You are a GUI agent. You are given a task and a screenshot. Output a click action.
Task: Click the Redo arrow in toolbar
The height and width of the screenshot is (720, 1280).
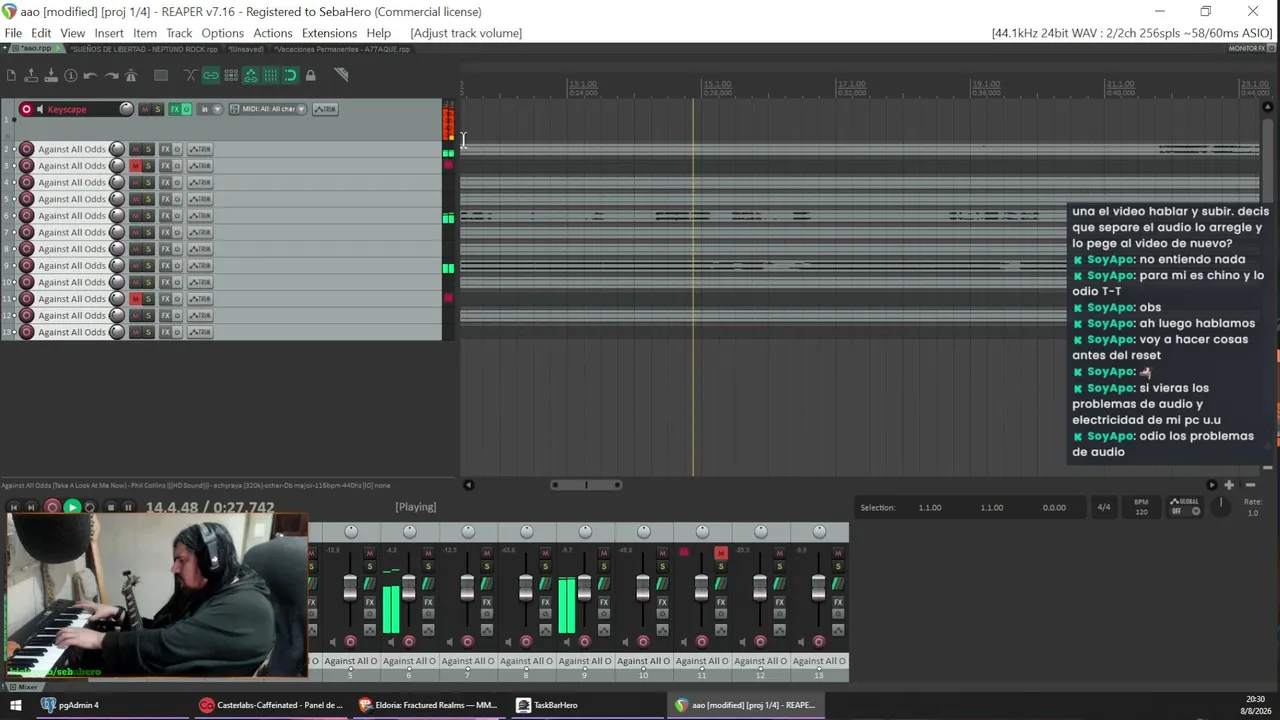coord(111,76)
